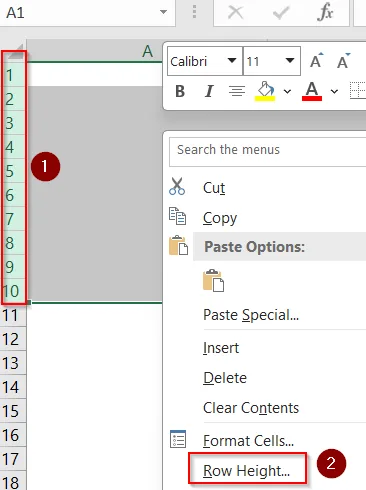
Task: Select row 14 header
Action: tap(13, 387)
